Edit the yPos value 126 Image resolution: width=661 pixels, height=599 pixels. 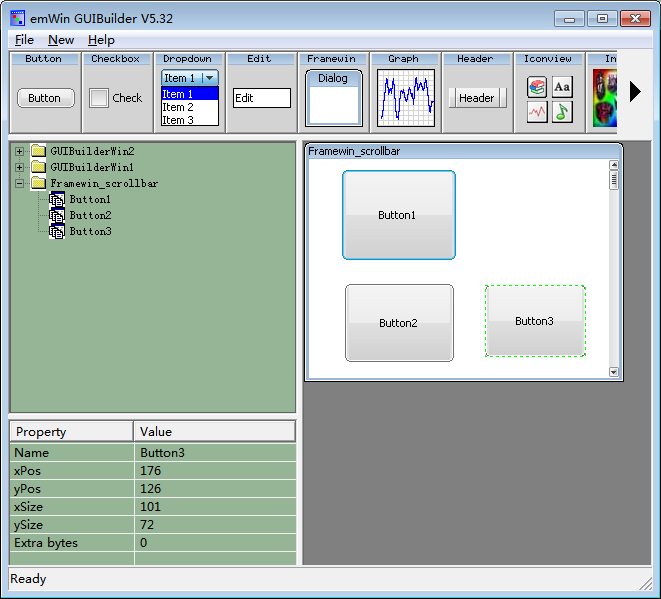[215, 489]
